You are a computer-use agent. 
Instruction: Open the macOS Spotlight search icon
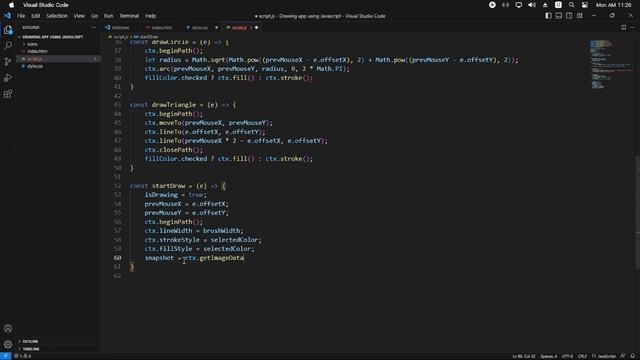(x=571, y=5)
